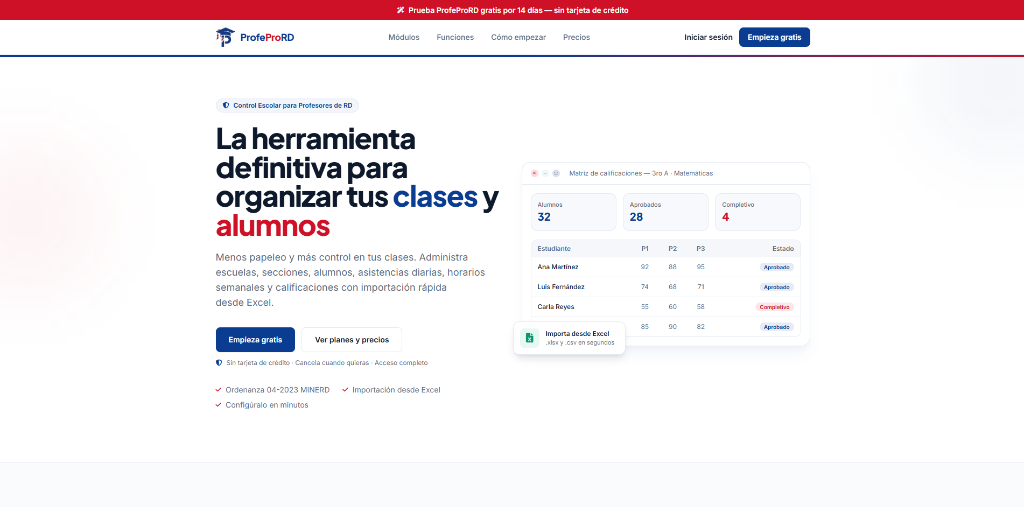Click the Aprobado badge in the 85 90 82 row
This screenshot has width=1024, height=507.
point(777,327)
